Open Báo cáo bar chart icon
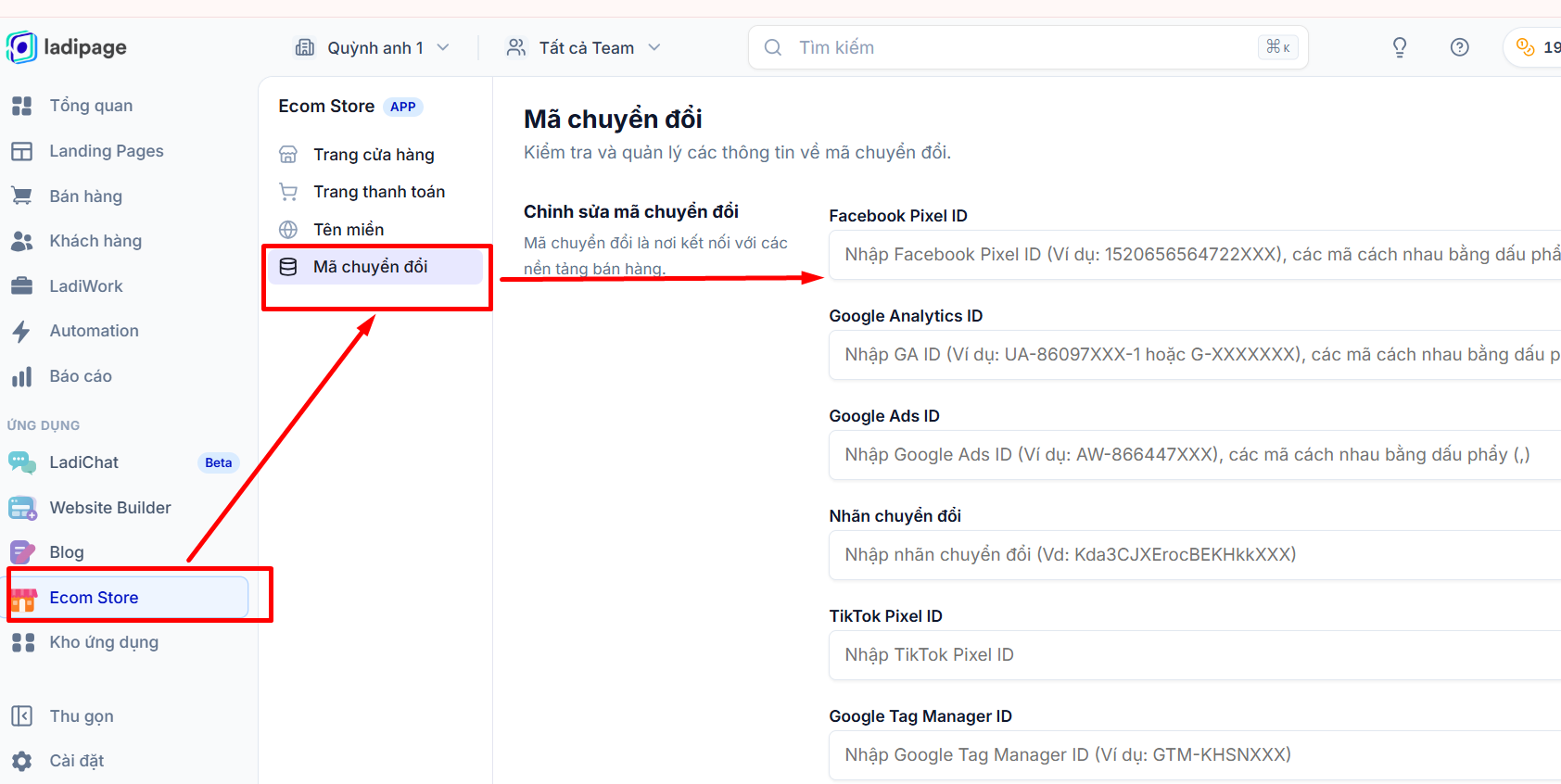The image size is (1561, 784). click(x=22, y=376)
